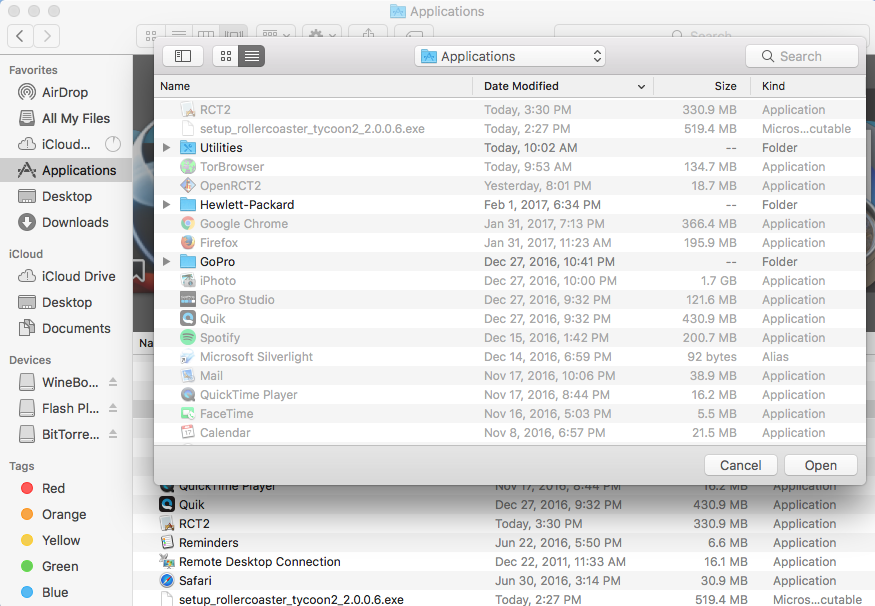Click the OpenRCT2 icon in the dialog

188,185
